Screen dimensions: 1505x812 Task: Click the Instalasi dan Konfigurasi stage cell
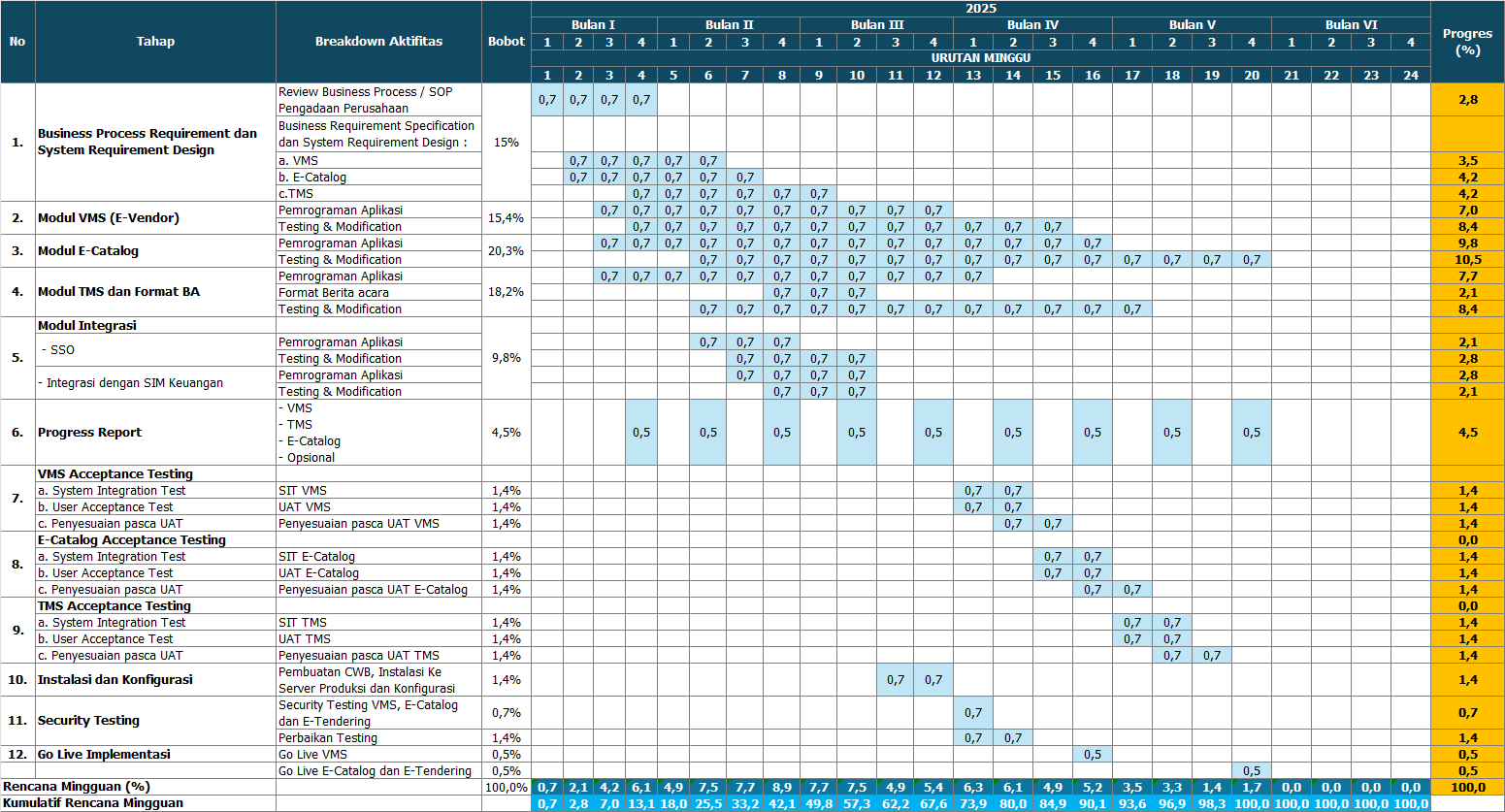coord(155,680)
